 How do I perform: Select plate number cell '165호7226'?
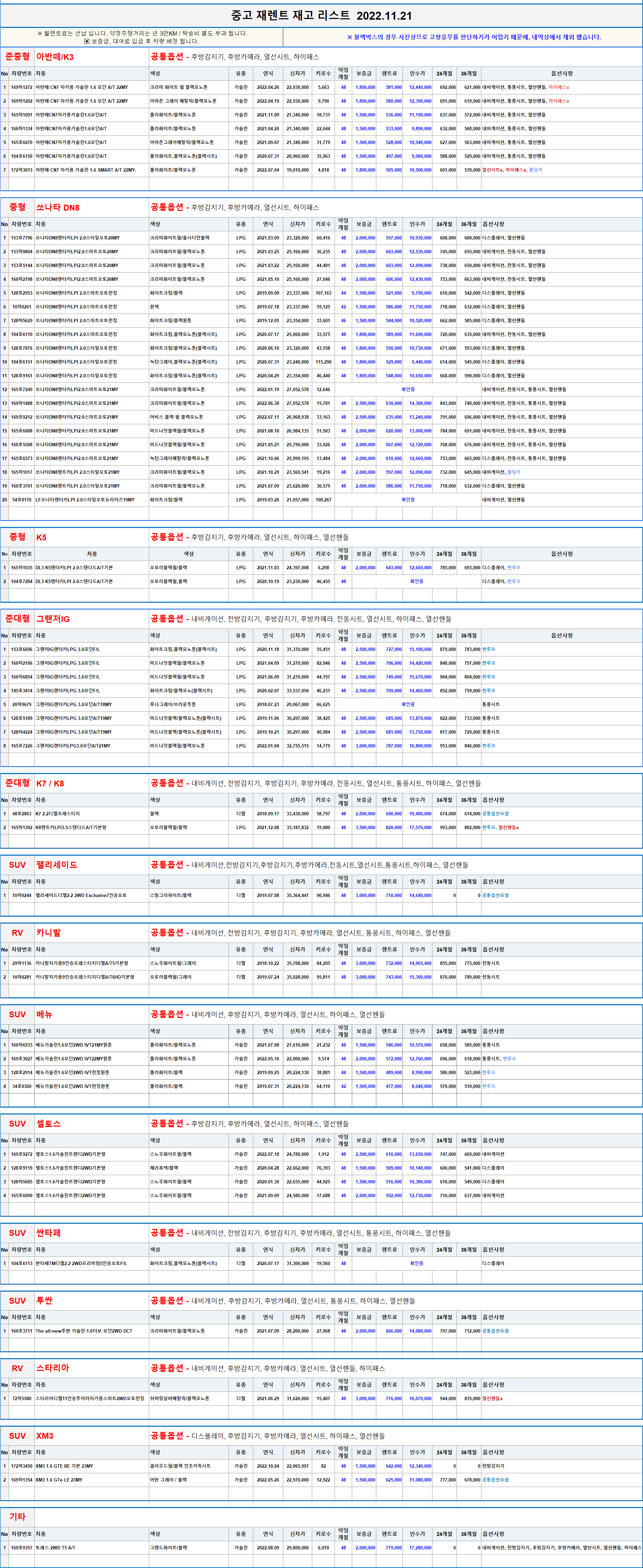click(21, 746)
